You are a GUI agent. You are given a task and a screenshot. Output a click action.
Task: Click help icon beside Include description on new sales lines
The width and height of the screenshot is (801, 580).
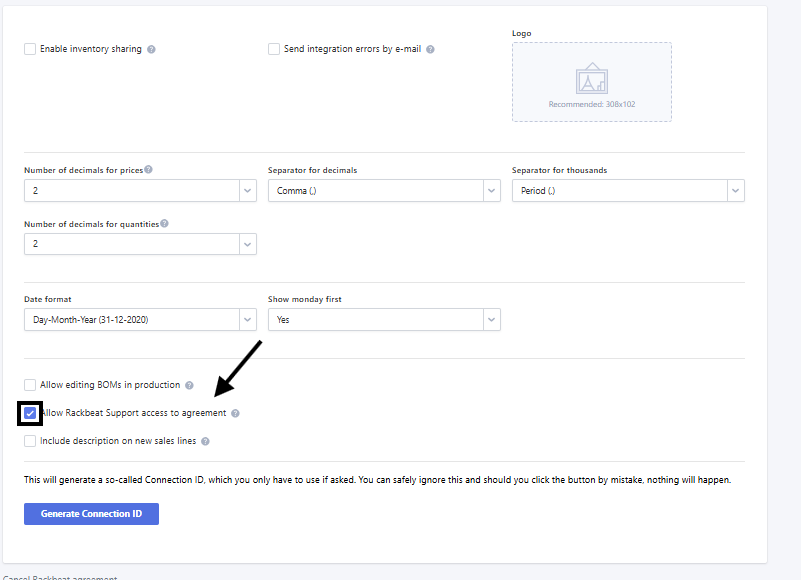tap(205, 441)
